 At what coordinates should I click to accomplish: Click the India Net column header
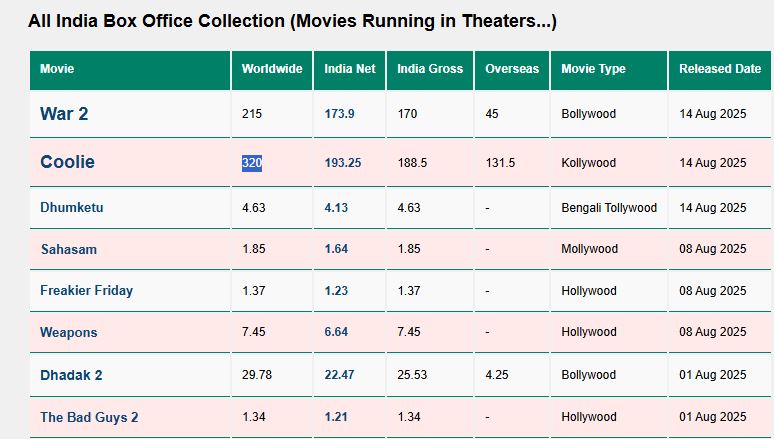(x=350, y=69)
